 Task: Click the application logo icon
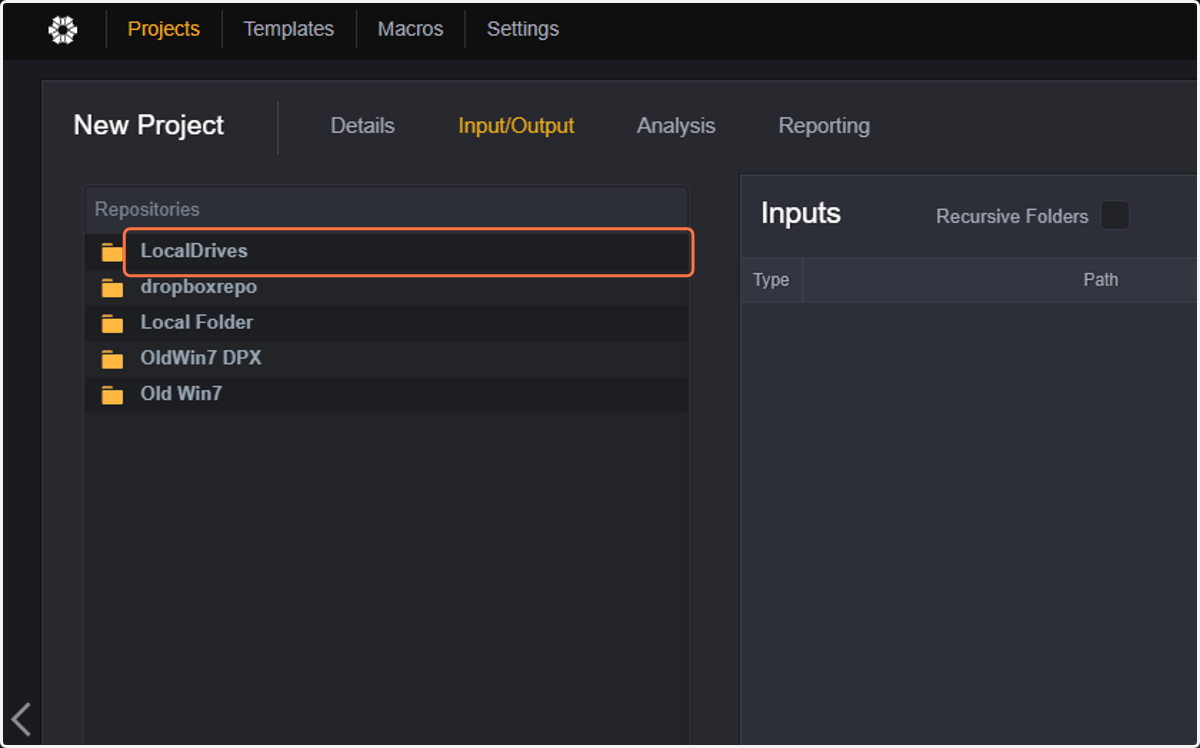click(62, 30)
